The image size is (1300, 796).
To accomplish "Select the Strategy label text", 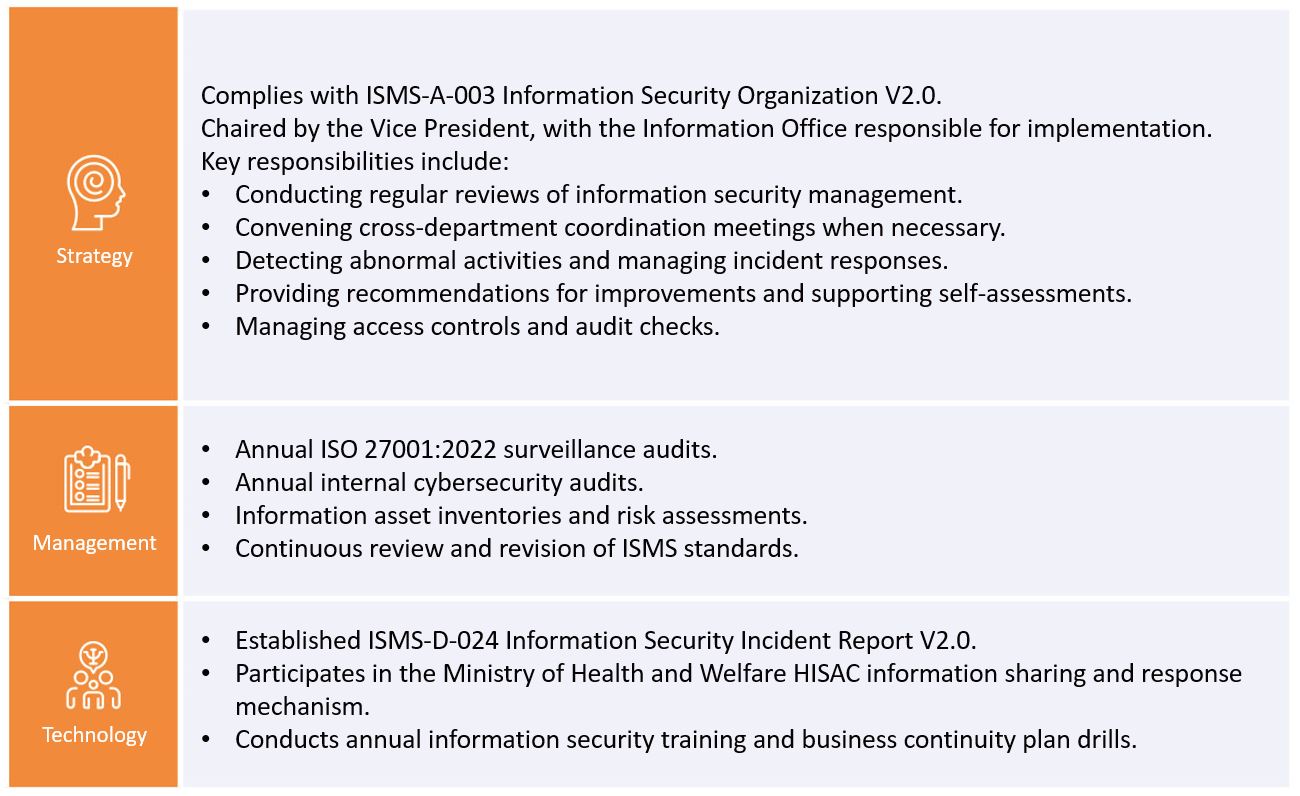I will tap(94, 256).
